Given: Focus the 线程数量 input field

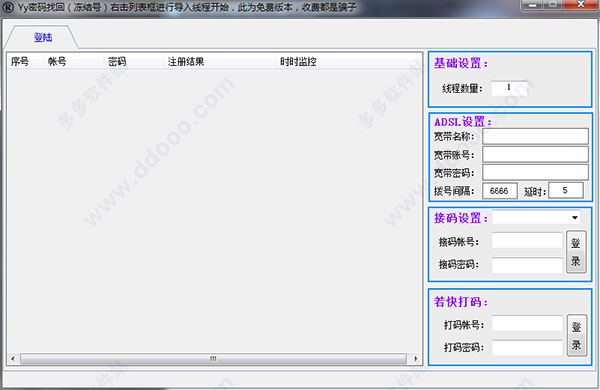Looking at the screenshot, I should (509, 88).
